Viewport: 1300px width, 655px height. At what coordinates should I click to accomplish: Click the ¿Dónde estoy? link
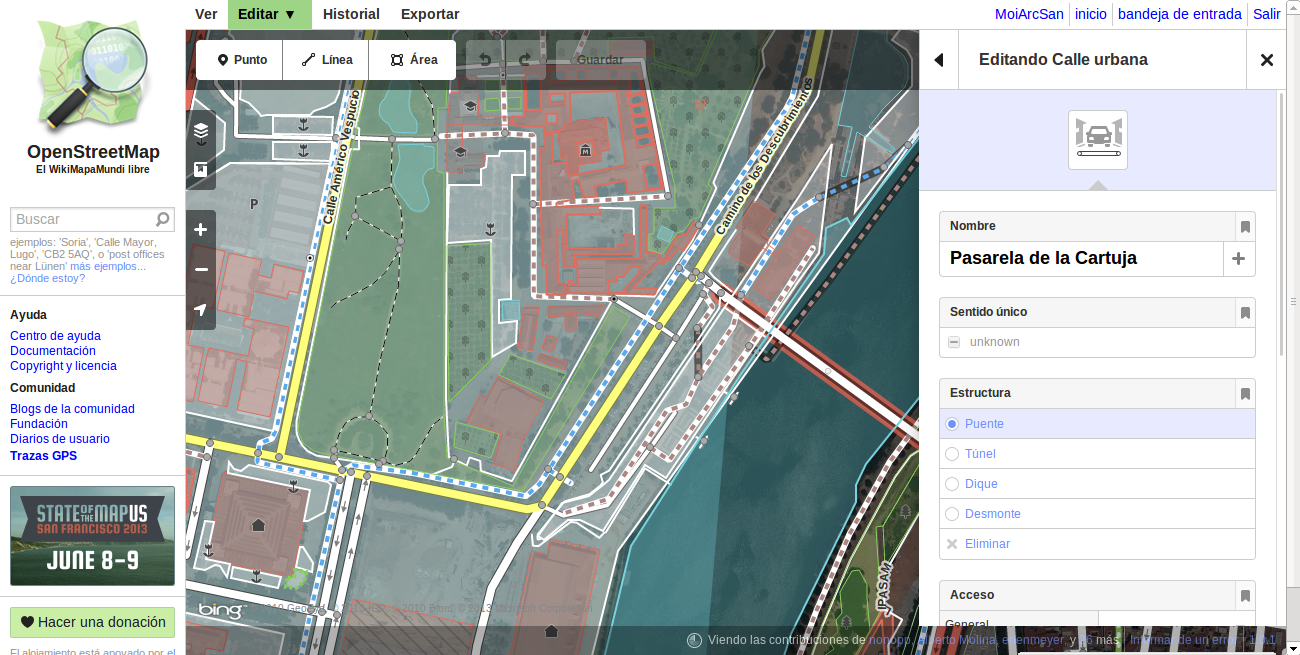pos(48,278)
